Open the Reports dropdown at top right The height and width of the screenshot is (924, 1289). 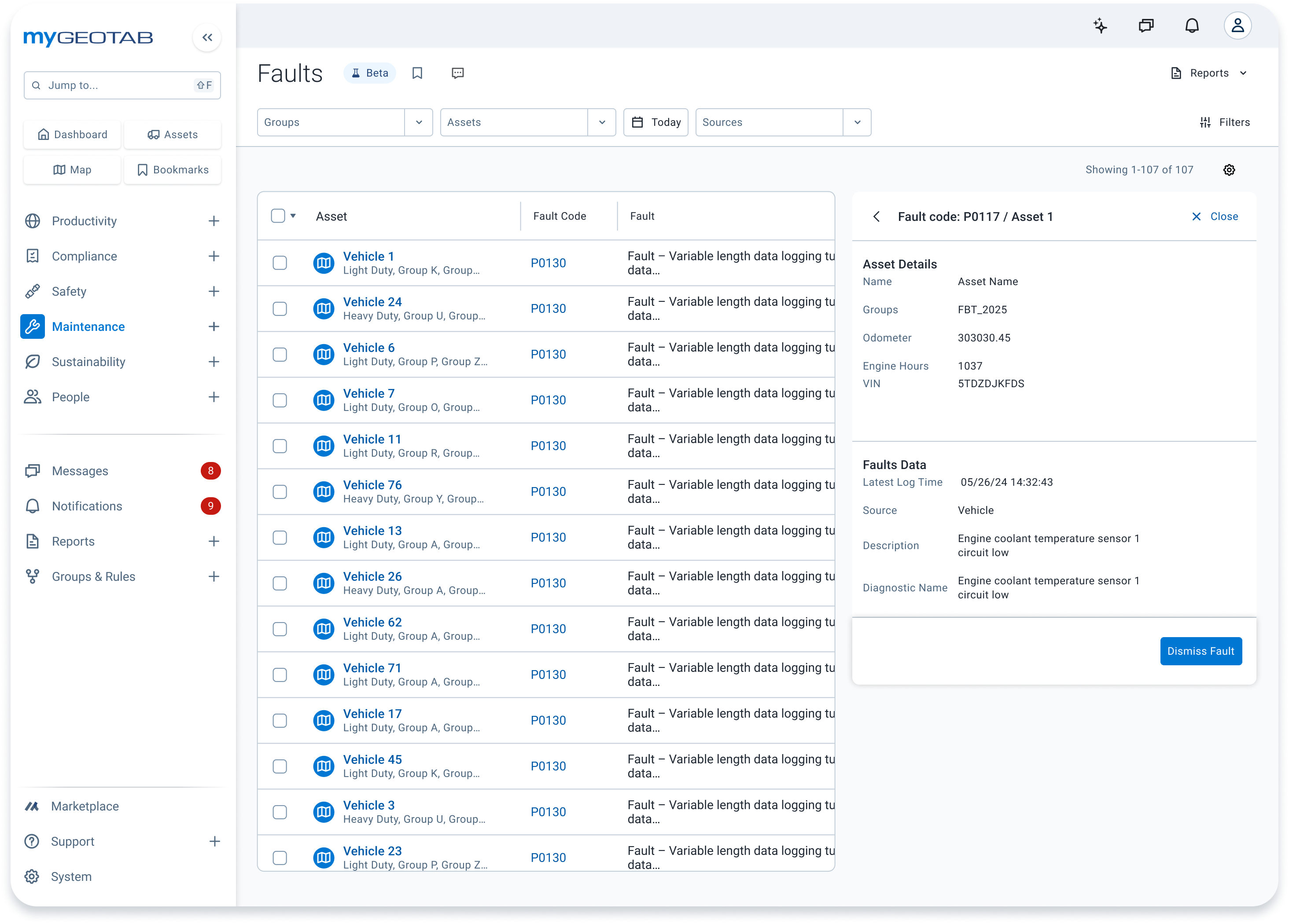(1209, 73)
